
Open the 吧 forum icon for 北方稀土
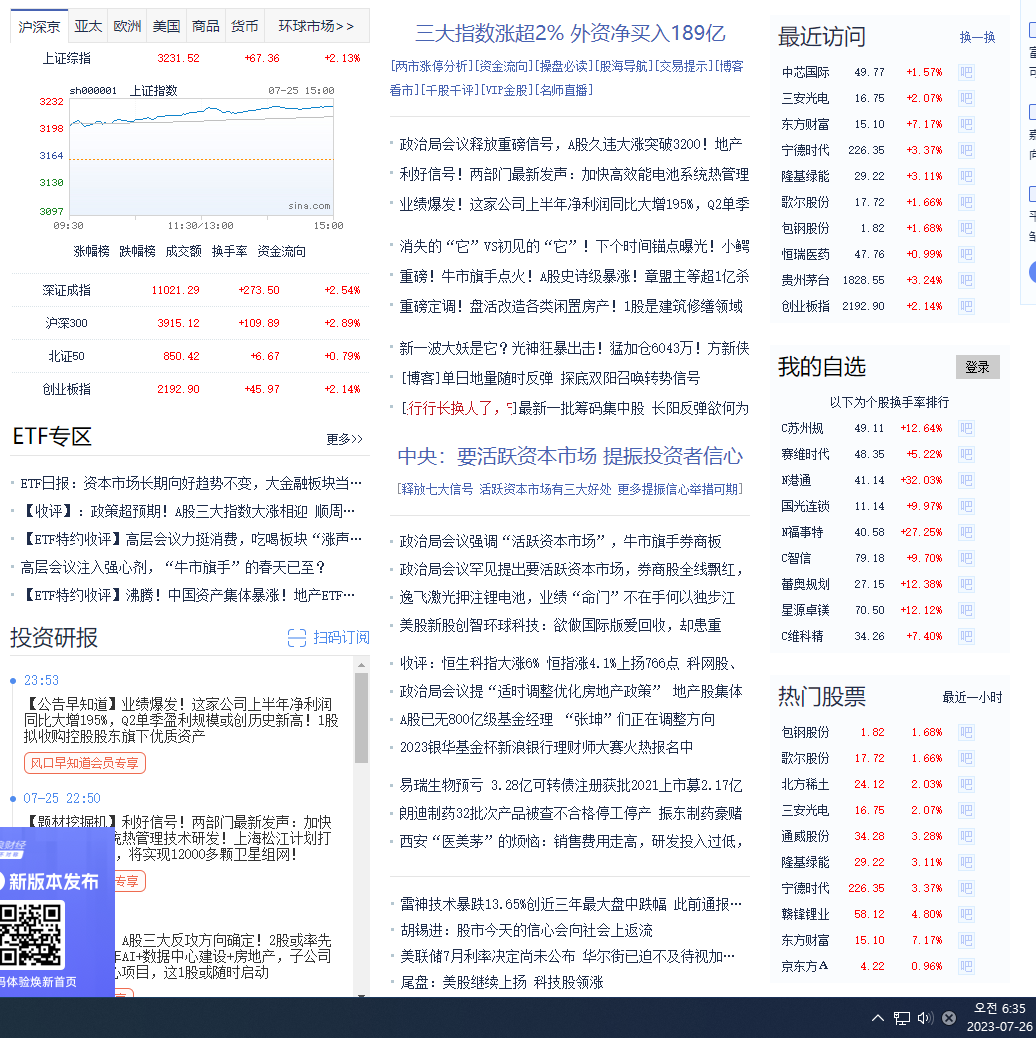coord(966,784)
